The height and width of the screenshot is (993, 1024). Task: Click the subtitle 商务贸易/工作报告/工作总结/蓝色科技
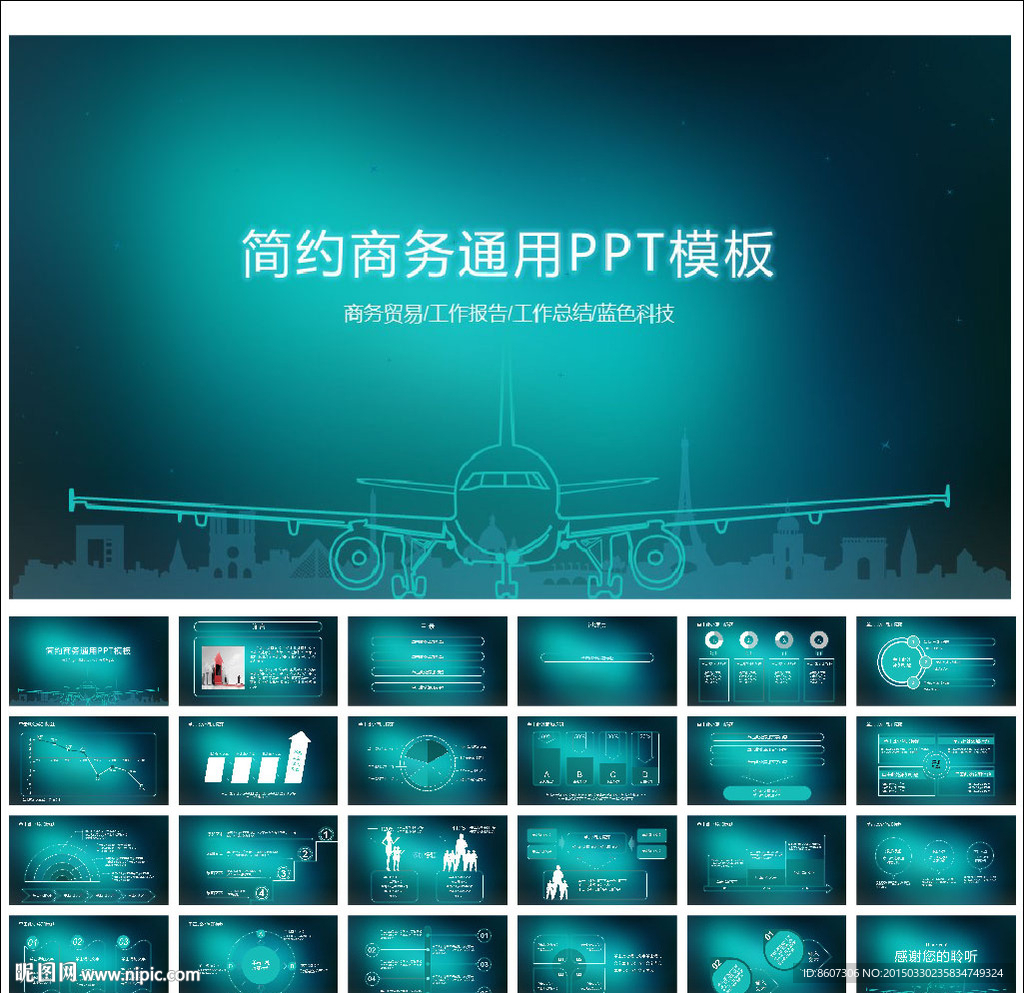(x=509, y=314)
